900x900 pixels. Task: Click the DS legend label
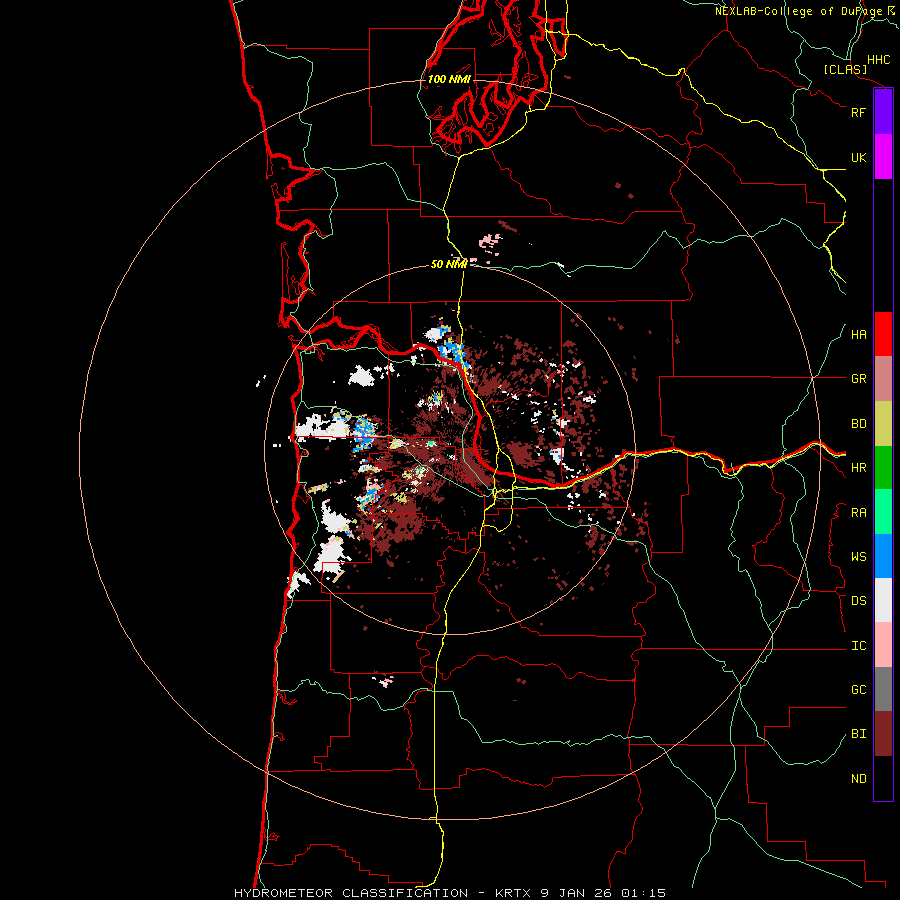pos(858,601)
